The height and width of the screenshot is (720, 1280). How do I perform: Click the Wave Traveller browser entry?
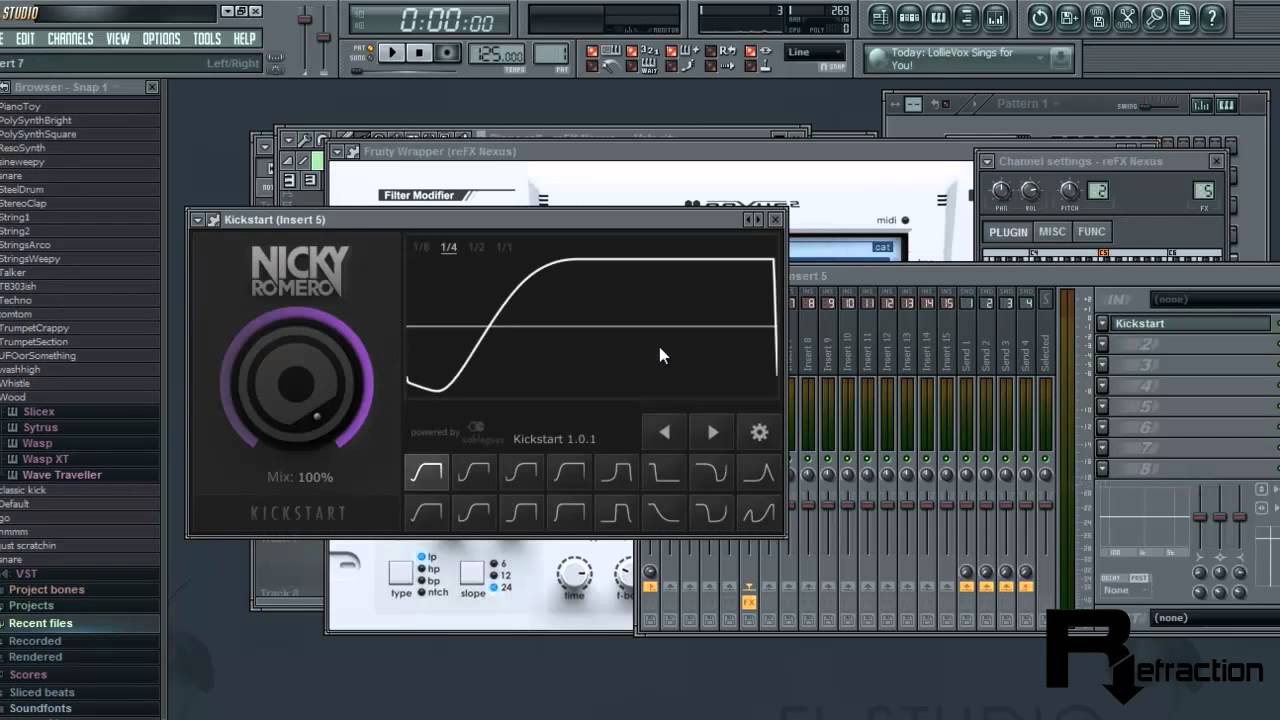62,475
